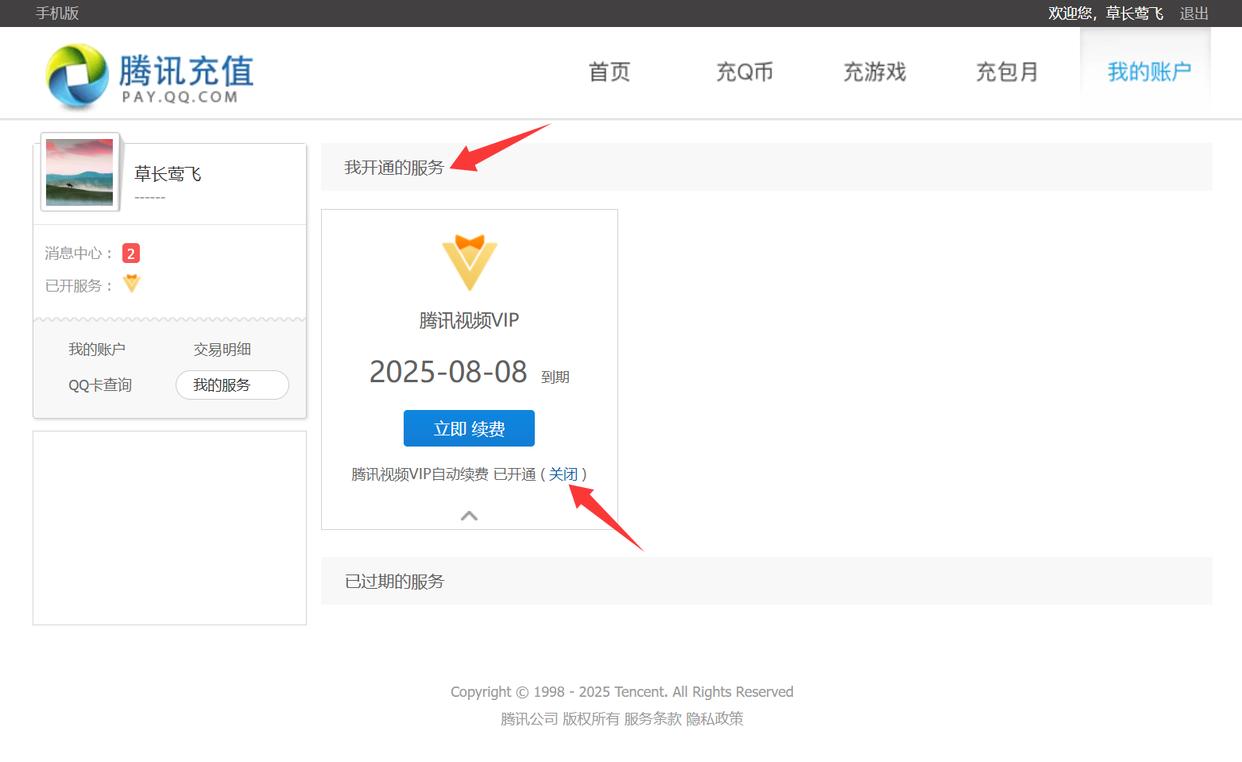Click the 2025-08-08 expiry date
This screenshot has height=762, width=1242.
(448, 371)
